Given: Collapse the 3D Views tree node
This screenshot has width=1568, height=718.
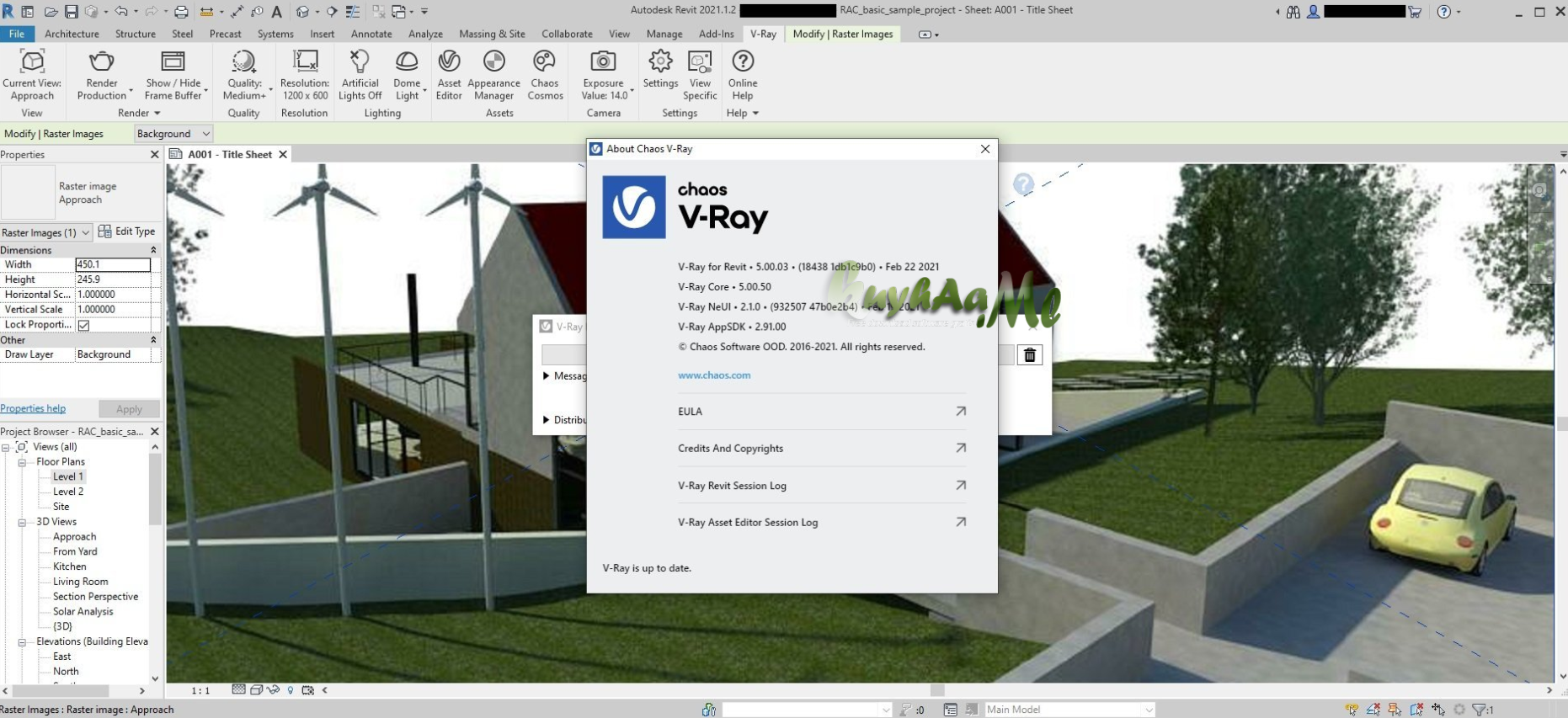Looking at the screenshot, I should (22, 522).
